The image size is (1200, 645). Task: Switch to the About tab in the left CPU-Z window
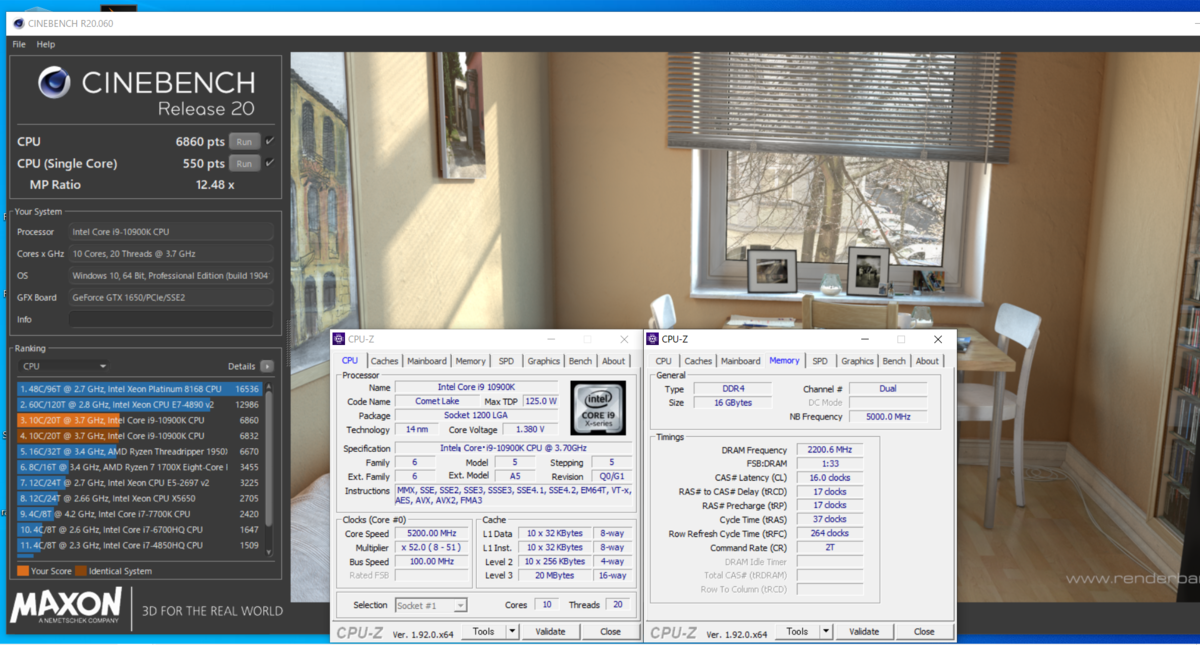click(x=614, y=361)
